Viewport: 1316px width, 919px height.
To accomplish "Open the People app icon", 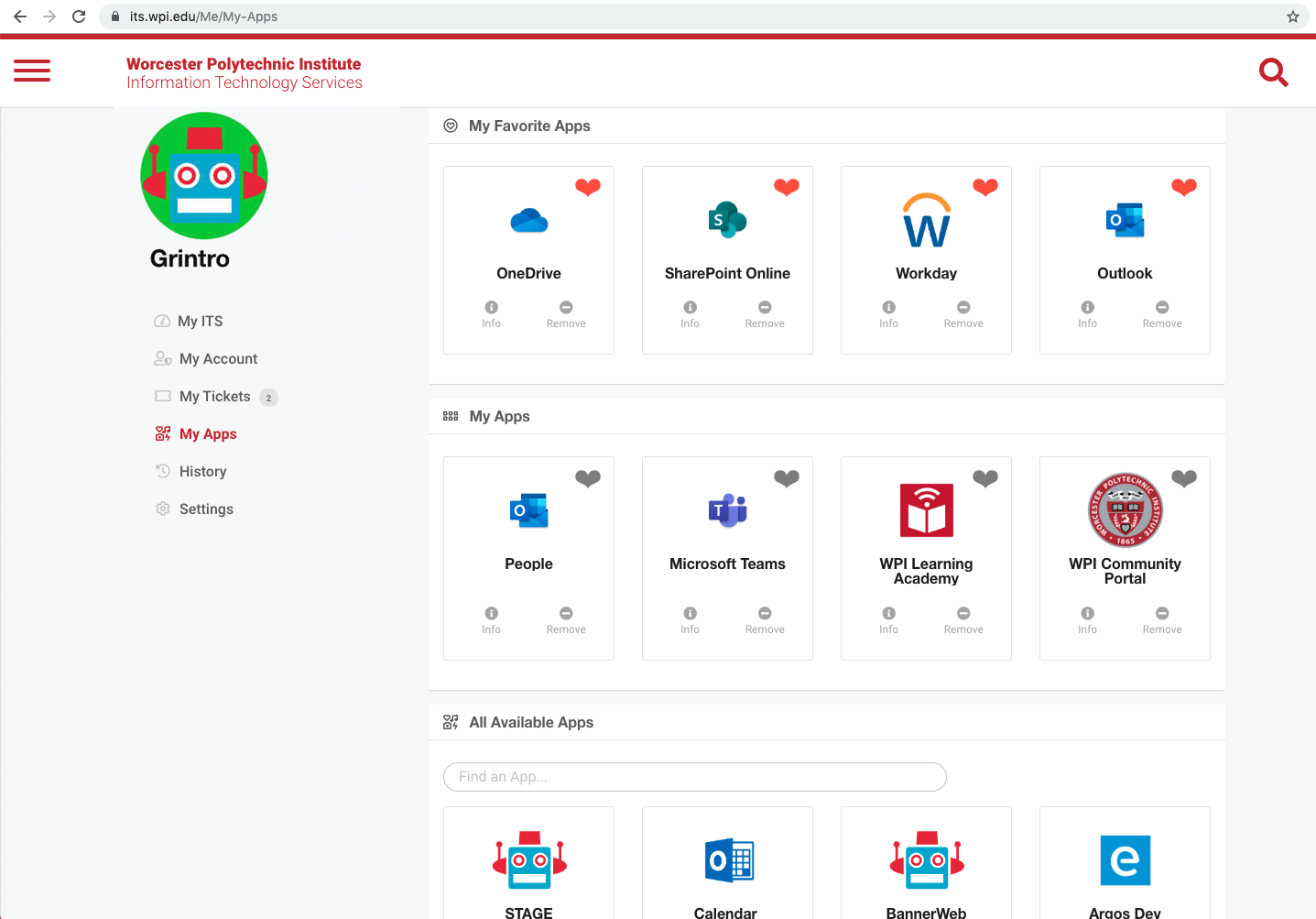I will point(529,510).
